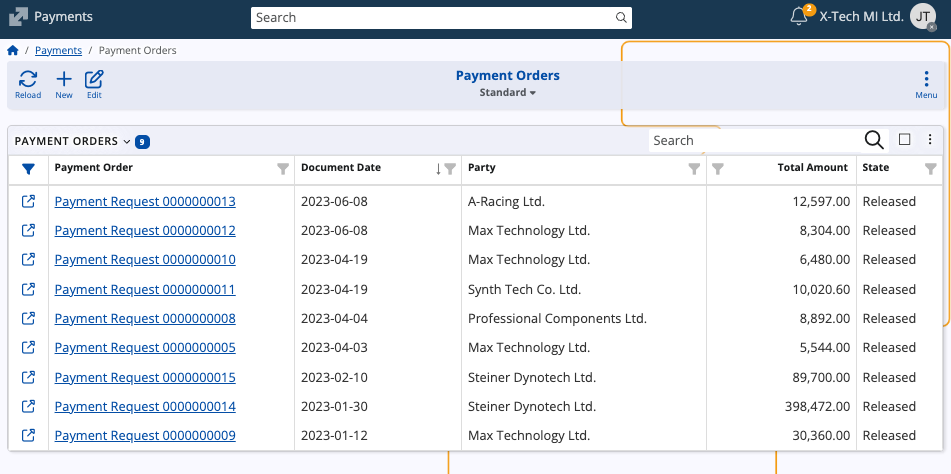Open Payment Request 0000000009 link
Viewport: 951px width, 474px height.
point(145,436)
